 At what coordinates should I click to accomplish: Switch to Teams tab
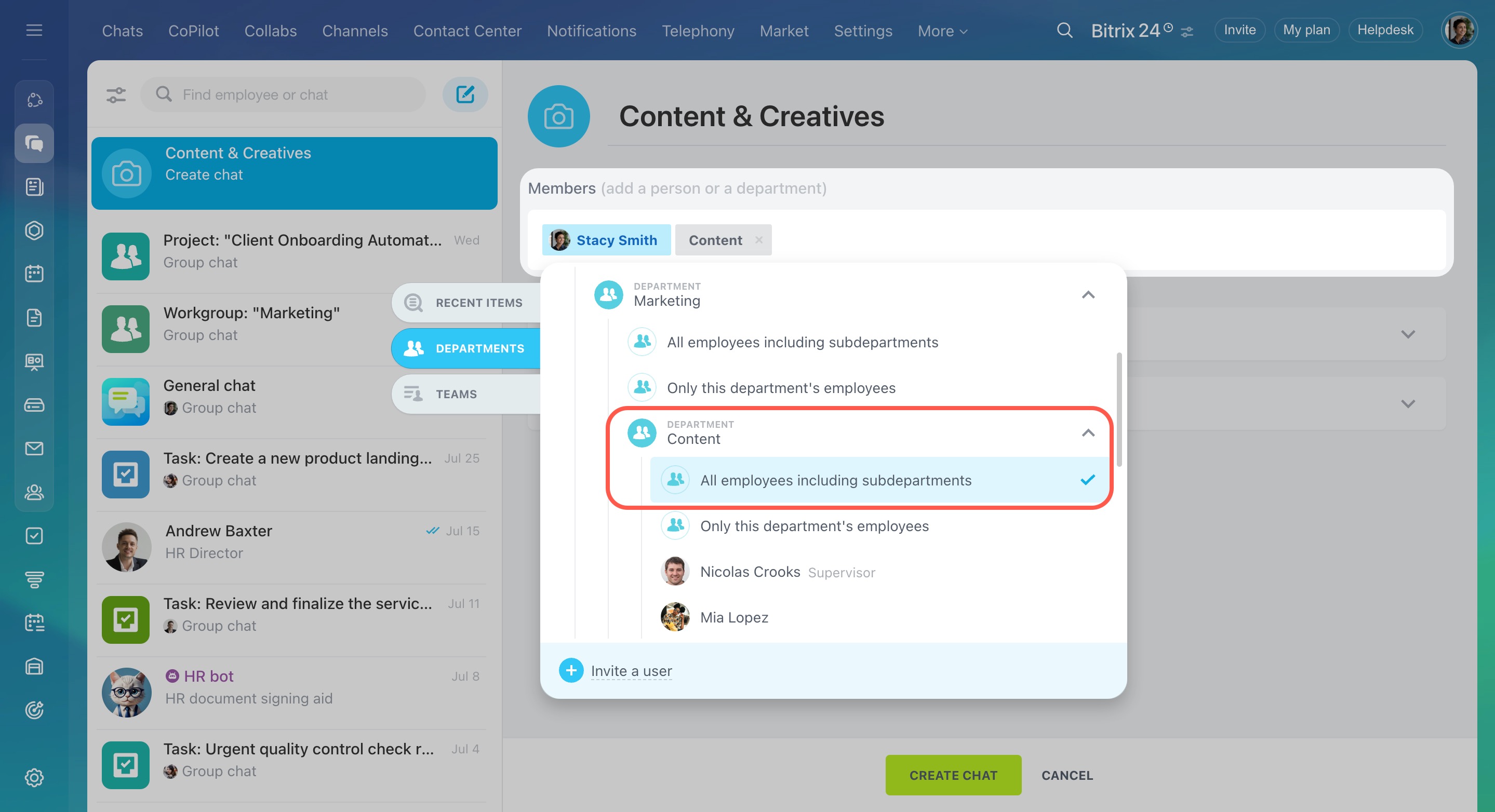[x=466, y=394]
